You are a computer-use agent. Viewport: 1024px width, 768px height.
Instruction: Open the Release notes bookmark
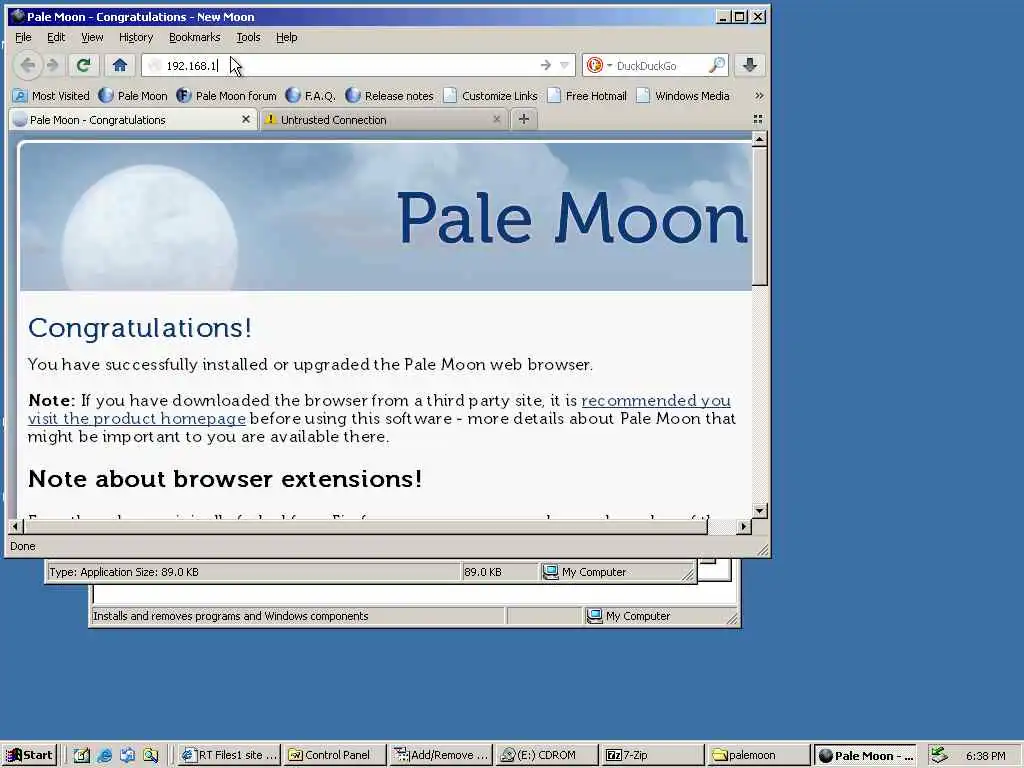coord(389,95)
